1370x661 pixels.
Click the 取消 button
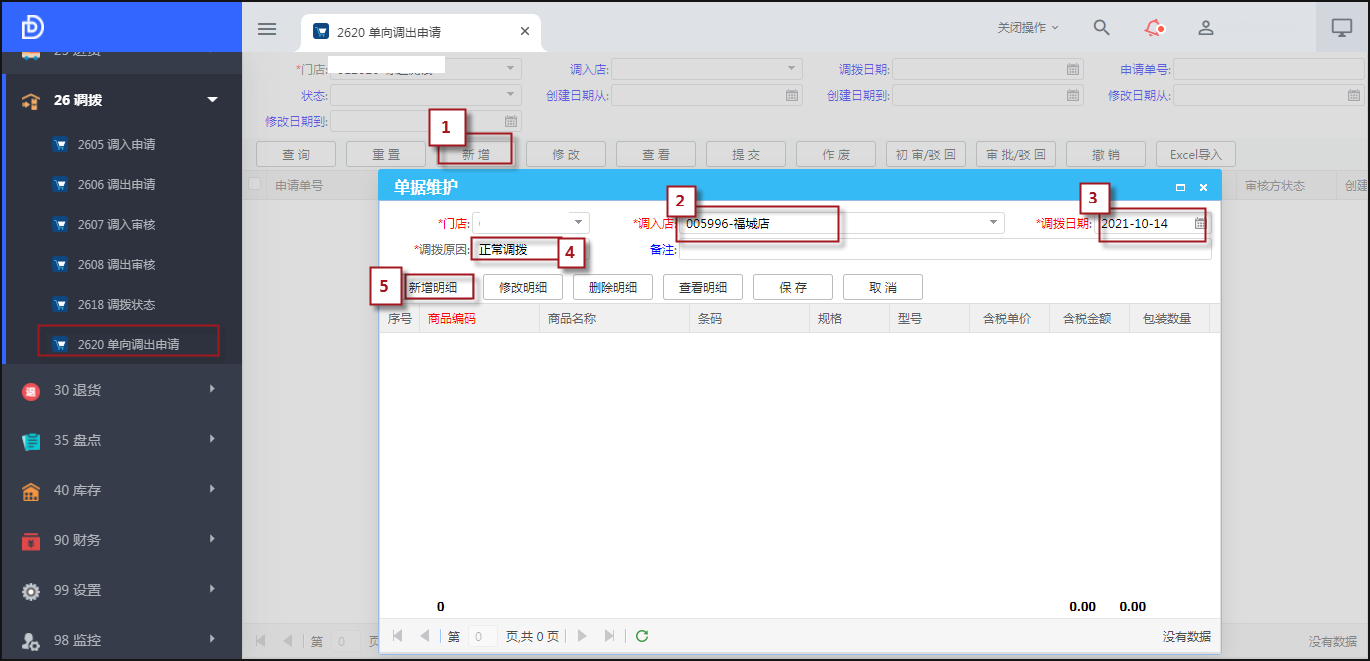click(x=883, y=287)
